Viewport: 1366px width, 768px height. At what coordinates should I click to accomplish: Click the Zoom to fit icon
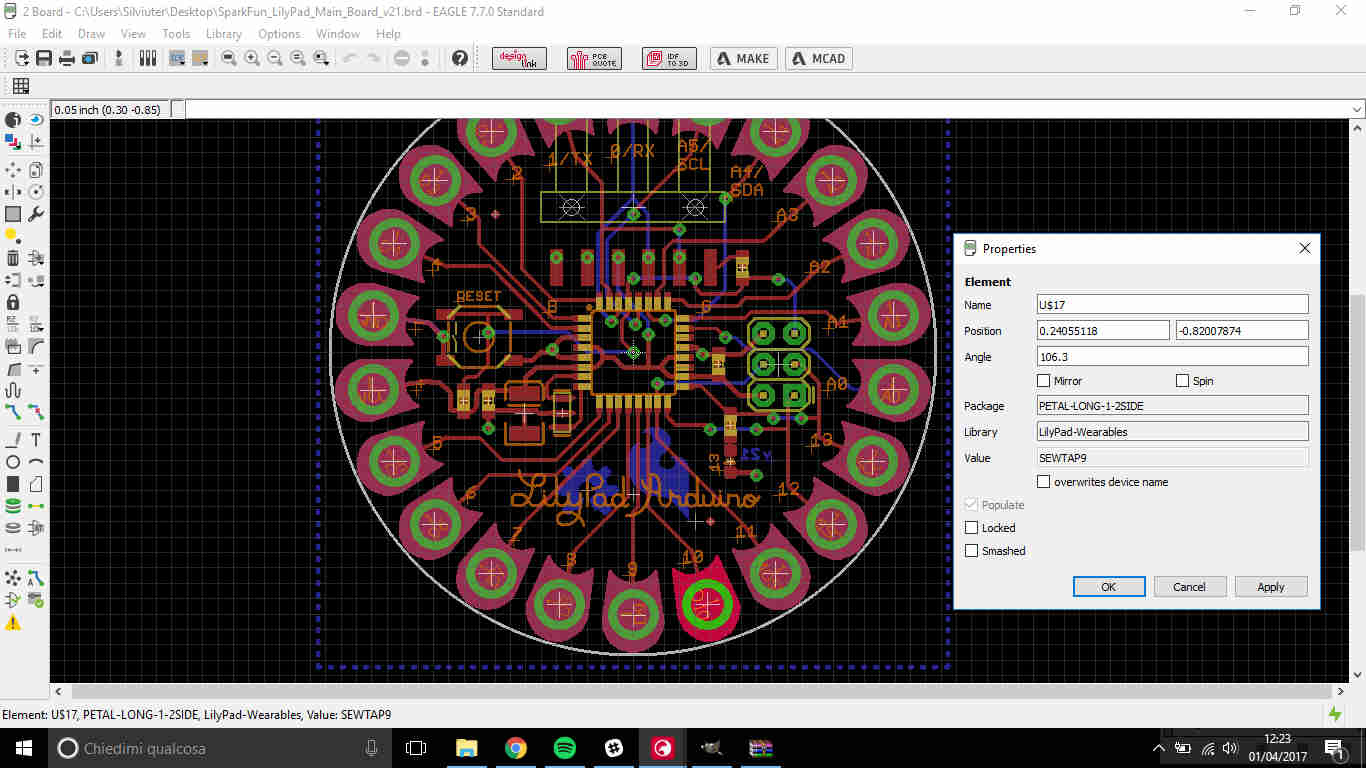coord(229,58)
